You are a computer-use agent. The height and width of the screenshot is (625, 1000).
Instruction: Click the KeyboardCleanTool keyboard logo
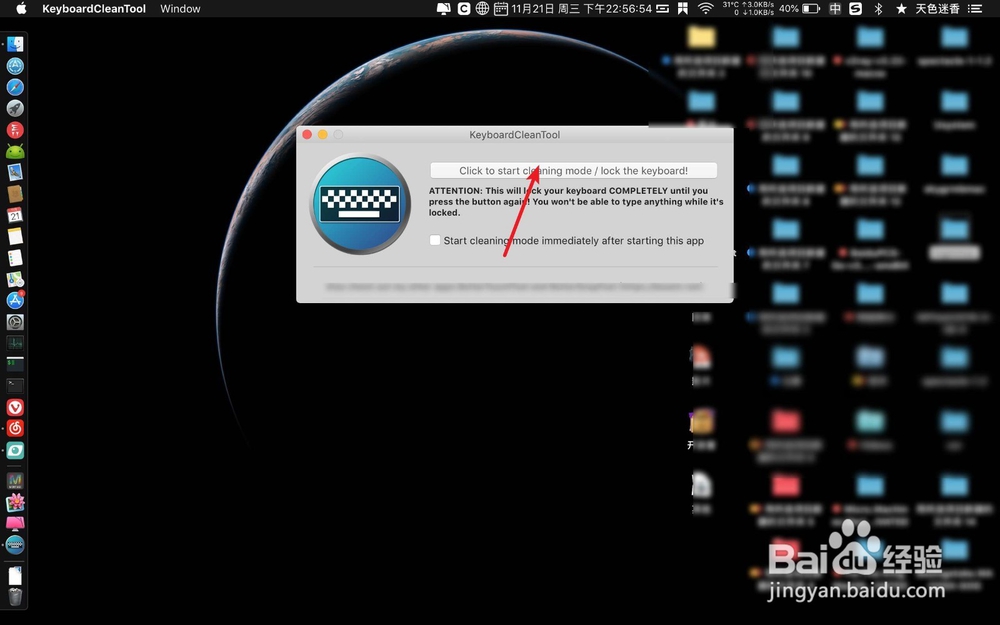(x=360, y=204)
